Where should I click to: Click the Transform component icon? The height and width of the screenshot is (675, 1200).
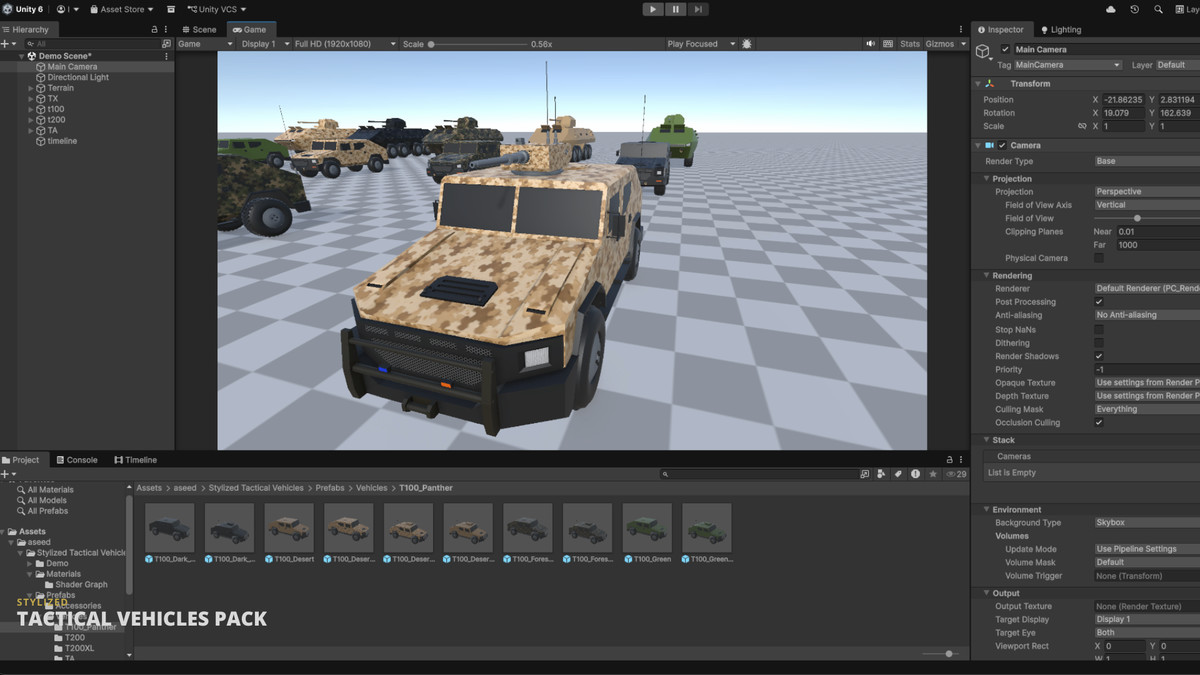(990, 84)
